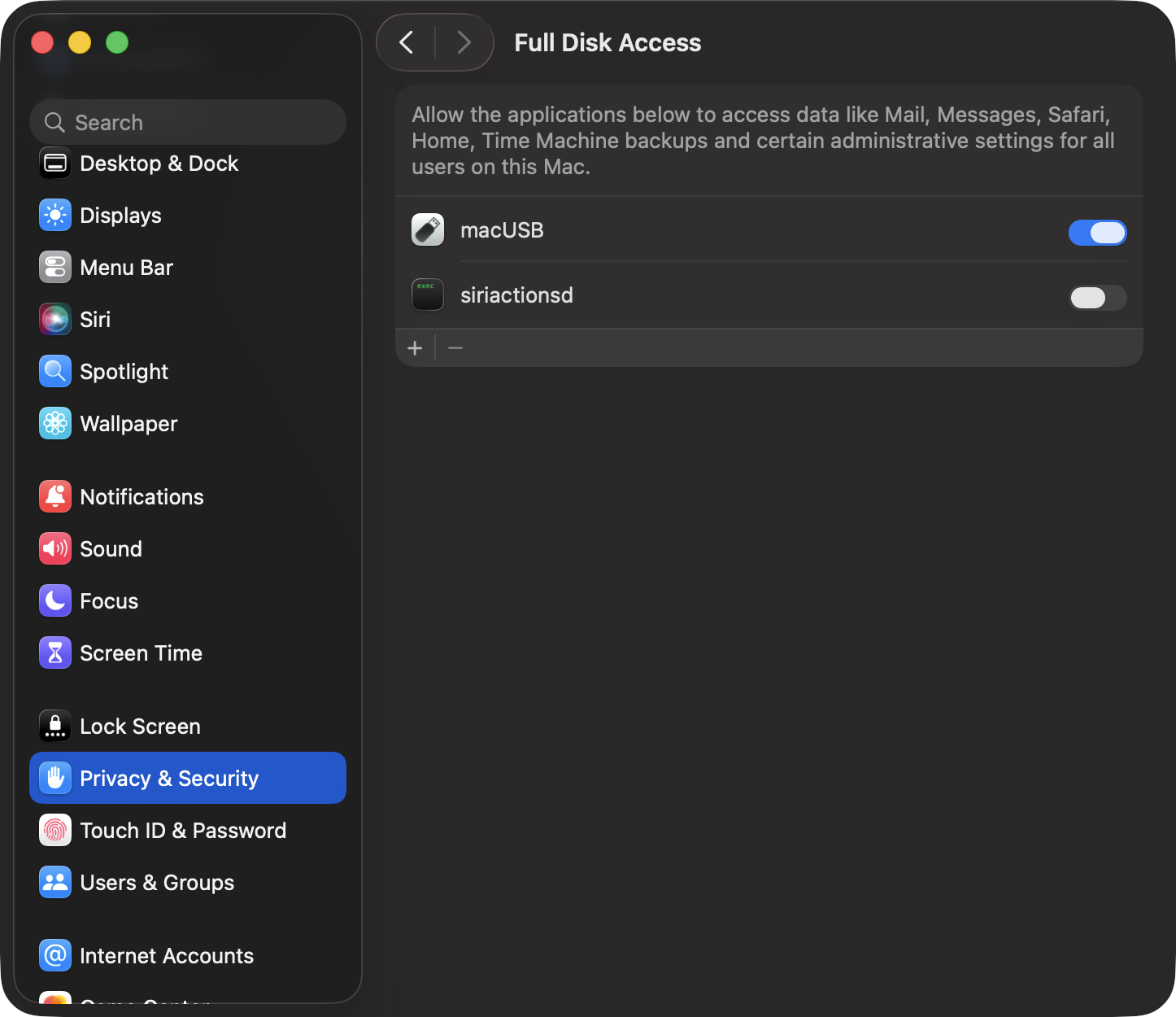Viewport: 1176px width, 1017px height.
Task: Click the Notifications bell icon
Action: tap(55, 497)
